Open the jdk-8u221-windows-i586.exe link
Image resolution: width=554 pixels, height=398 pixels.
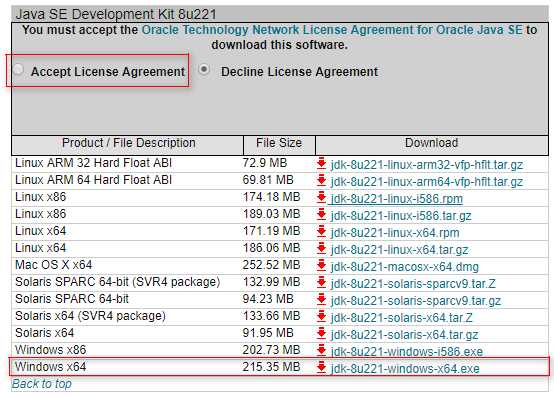coord(407,351)
